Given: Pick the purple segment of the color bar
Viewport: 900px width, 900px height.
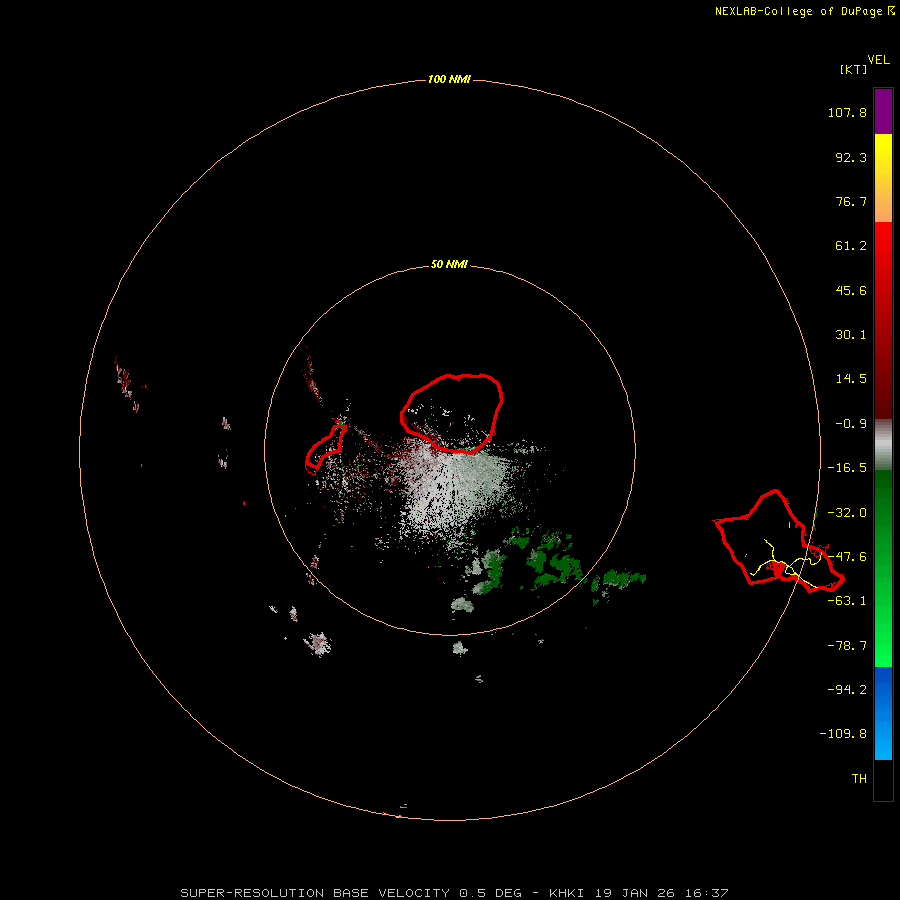Looking at the screenshot, I should (x=883, y=111).
